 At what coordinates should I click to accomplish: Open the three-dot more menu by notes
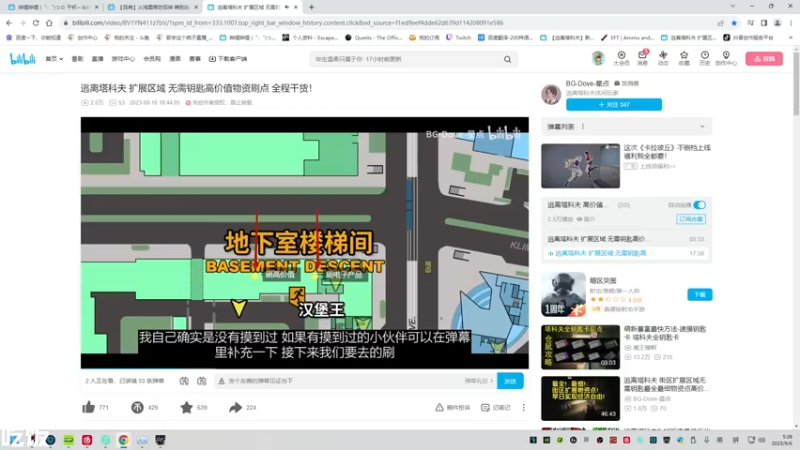tap(523, 407)
